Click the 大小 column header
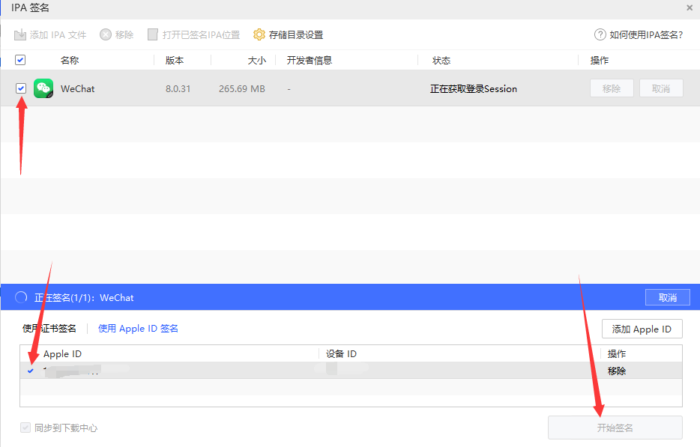Viewport: 700px width, 447px height. tap(257, 60)
